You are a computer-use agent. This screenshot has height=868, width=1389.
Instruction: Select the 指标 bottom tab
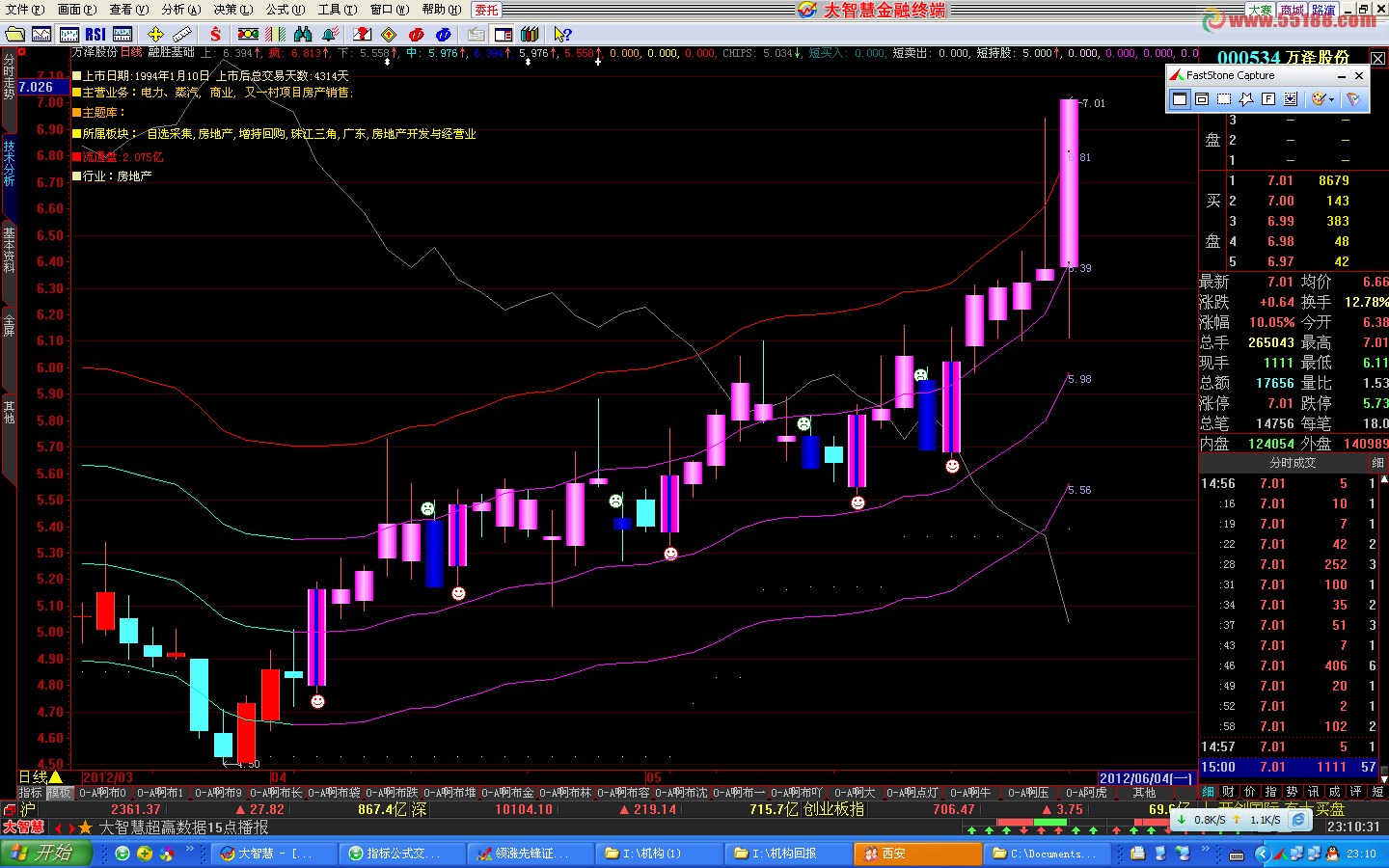pyautogui.click(x=31, y=793)
